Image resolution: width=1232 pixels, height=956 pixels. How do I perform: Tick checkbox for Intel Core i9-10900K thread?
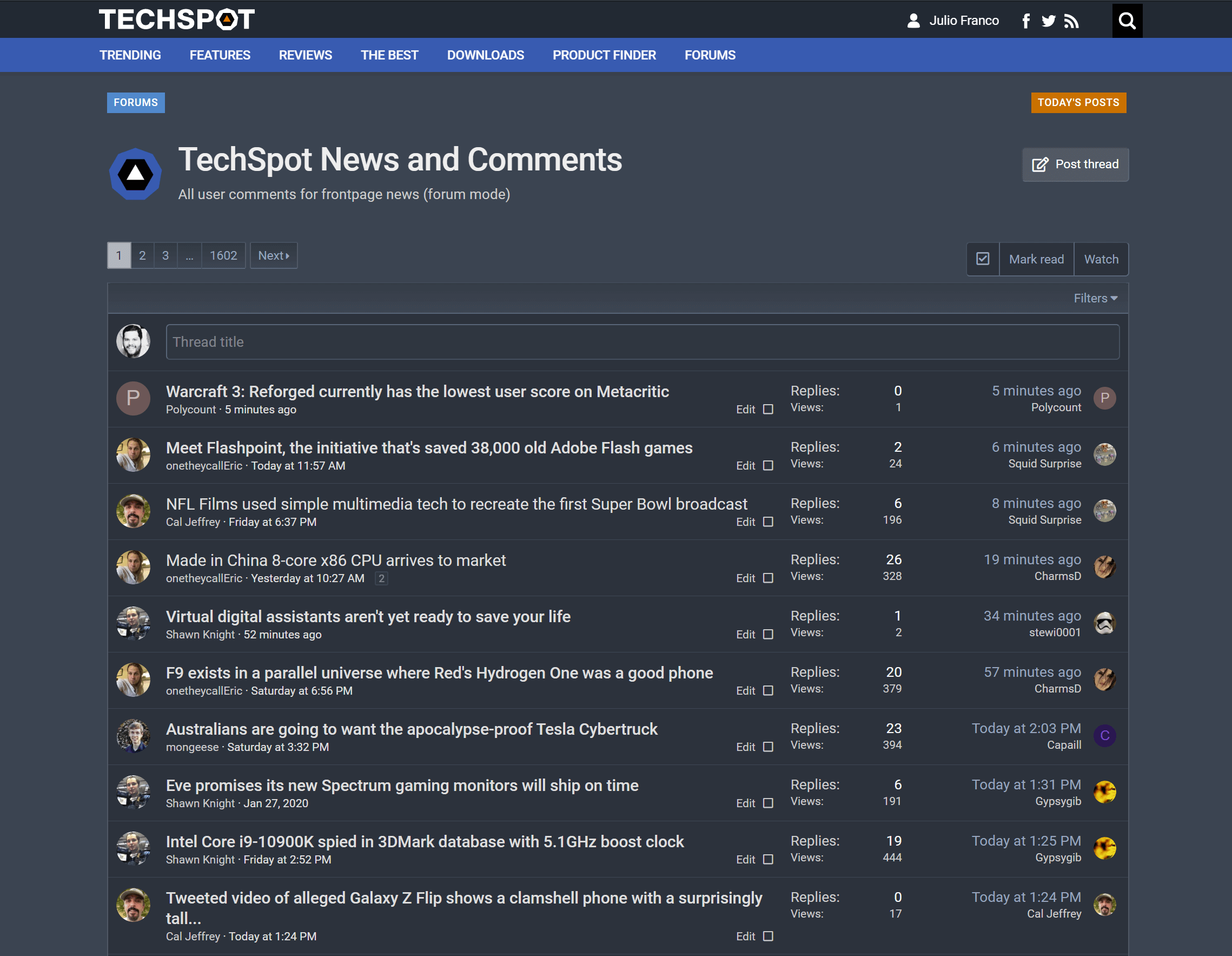[768, 860]
